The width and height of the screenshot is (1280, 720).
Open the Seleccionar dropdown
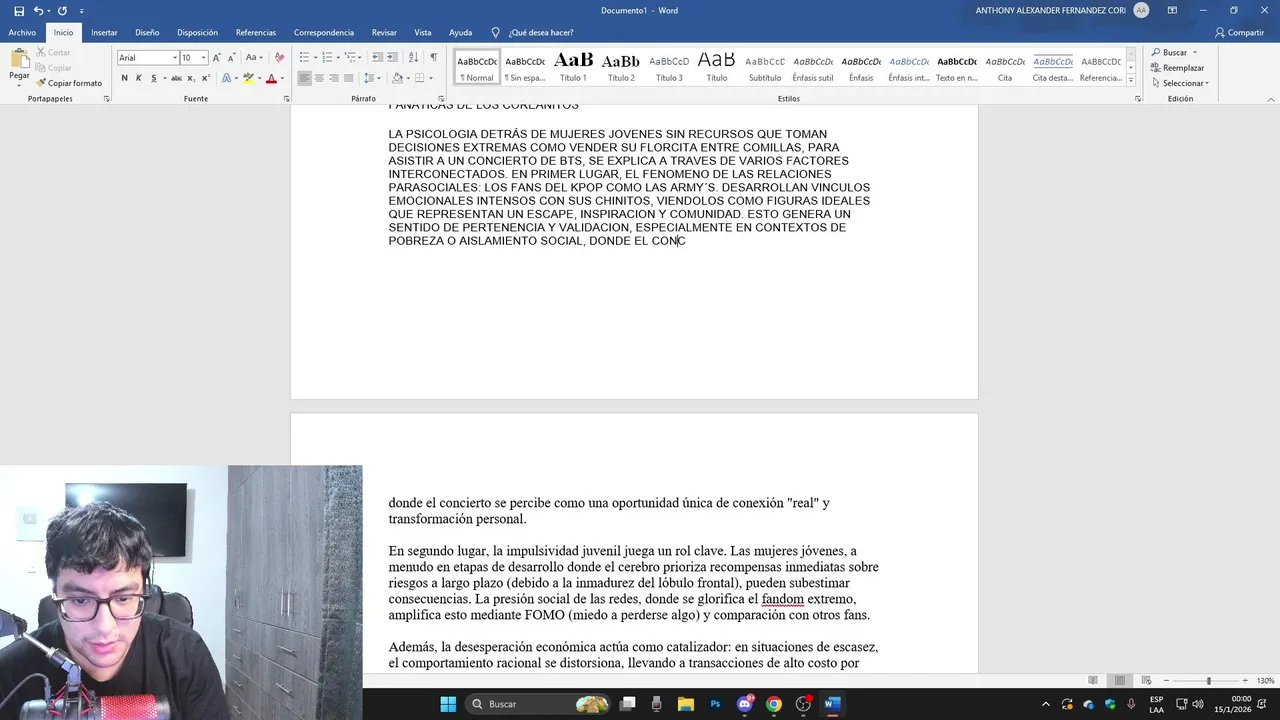[1180, 83]
